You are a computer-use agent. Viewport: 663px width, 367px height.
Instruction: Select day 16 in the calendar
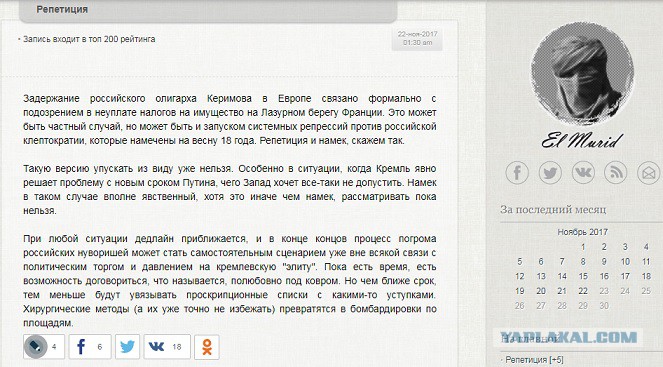coord(604,277)
